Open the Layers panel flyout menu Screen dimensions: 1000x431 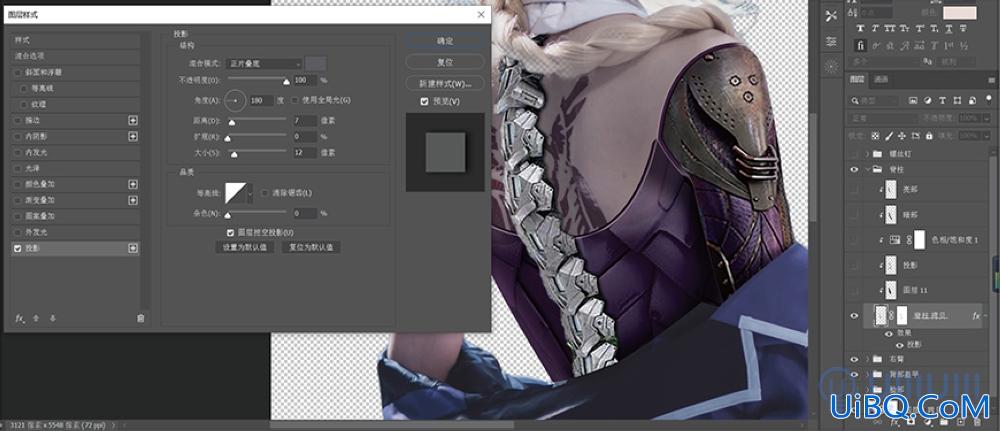coord(990,80)
